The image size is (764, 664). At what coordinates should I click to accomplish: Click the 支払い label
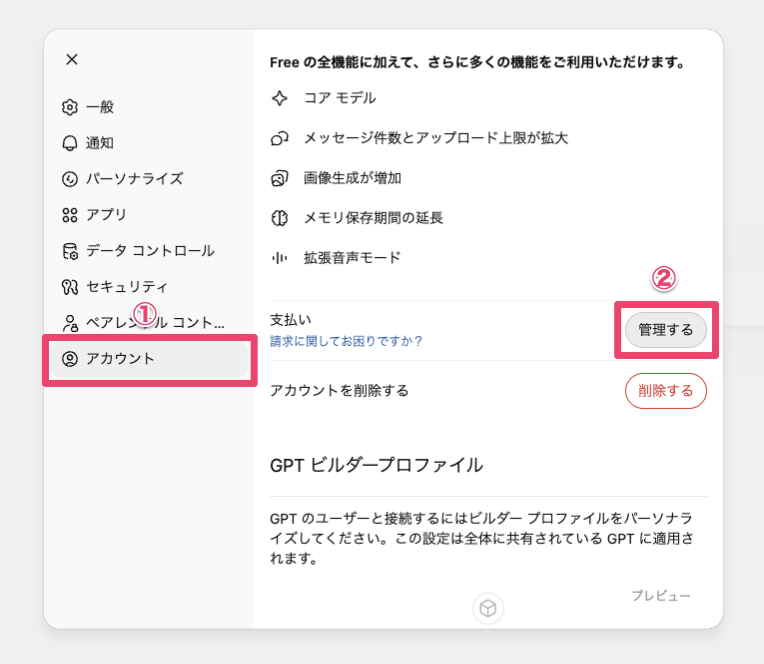point(290,320)
